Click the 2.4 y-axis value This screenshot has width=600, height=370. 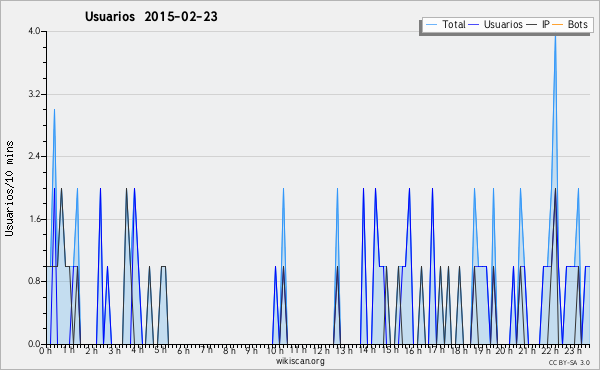(34, 156)
